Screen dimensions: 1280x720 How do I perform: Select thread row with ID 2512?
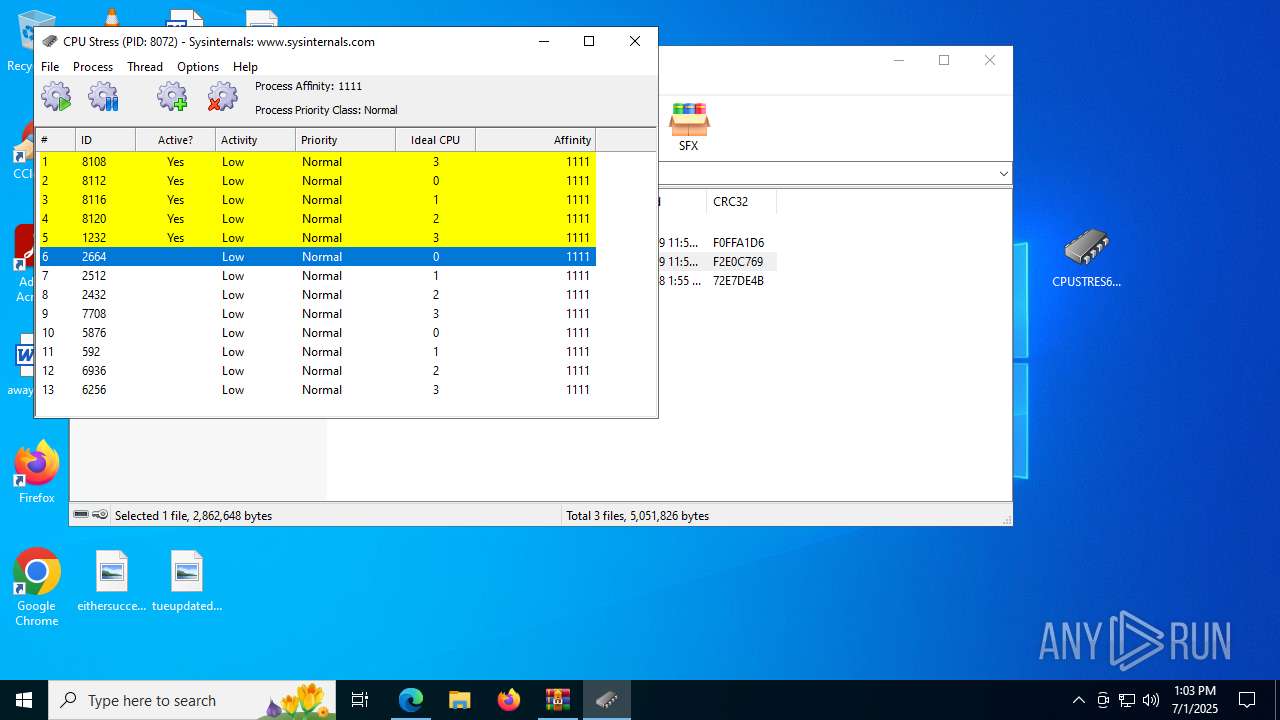click(x=316, y=275)
